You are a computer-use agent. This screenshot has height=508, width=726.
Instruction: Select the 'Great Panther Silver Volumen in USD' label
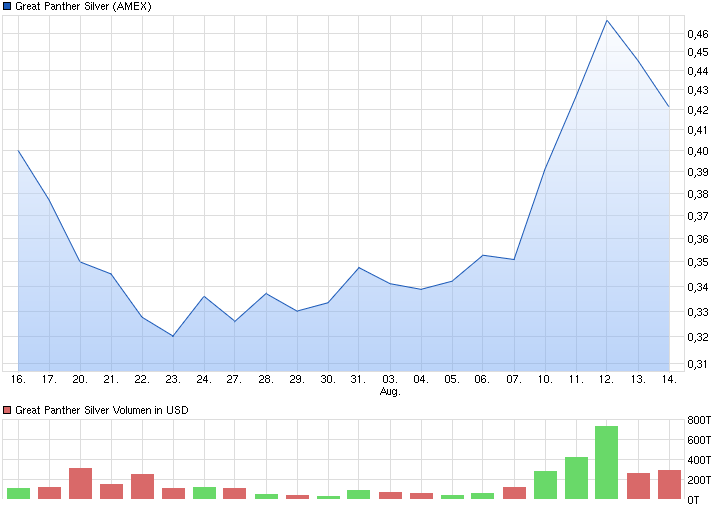click(102, 410)
